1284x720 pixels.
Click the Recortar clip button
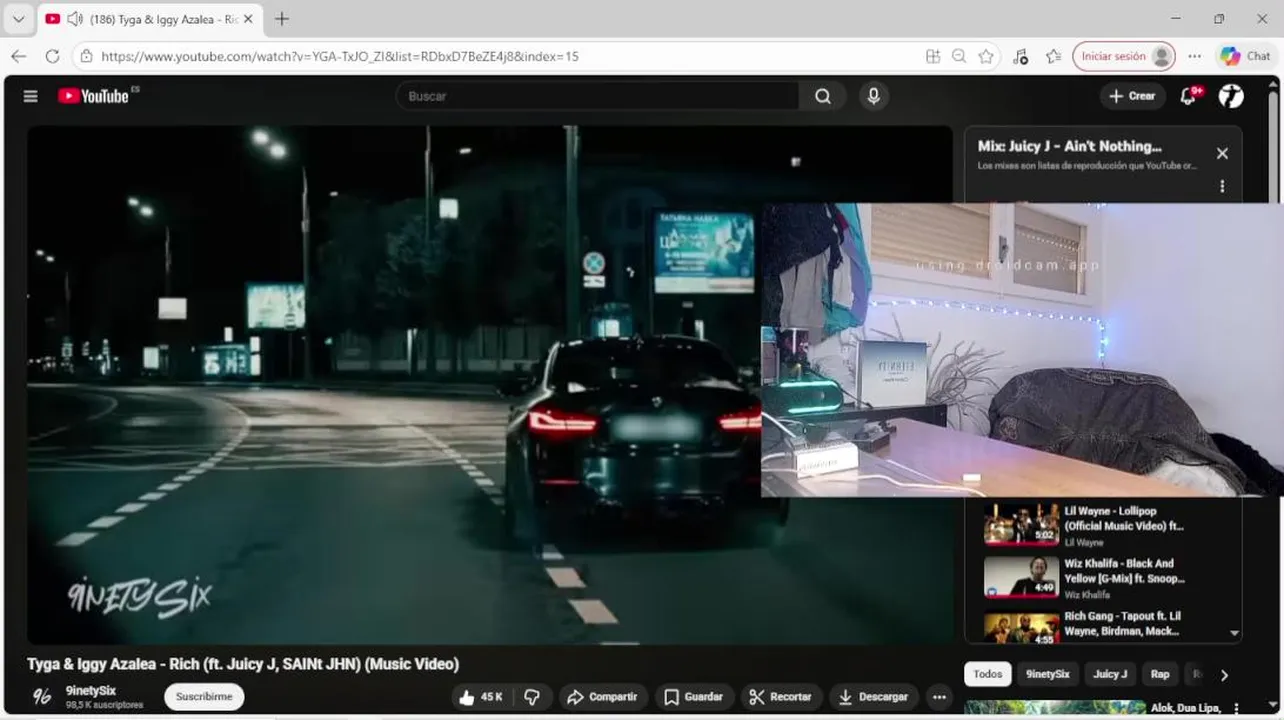[x=781, y=697]
